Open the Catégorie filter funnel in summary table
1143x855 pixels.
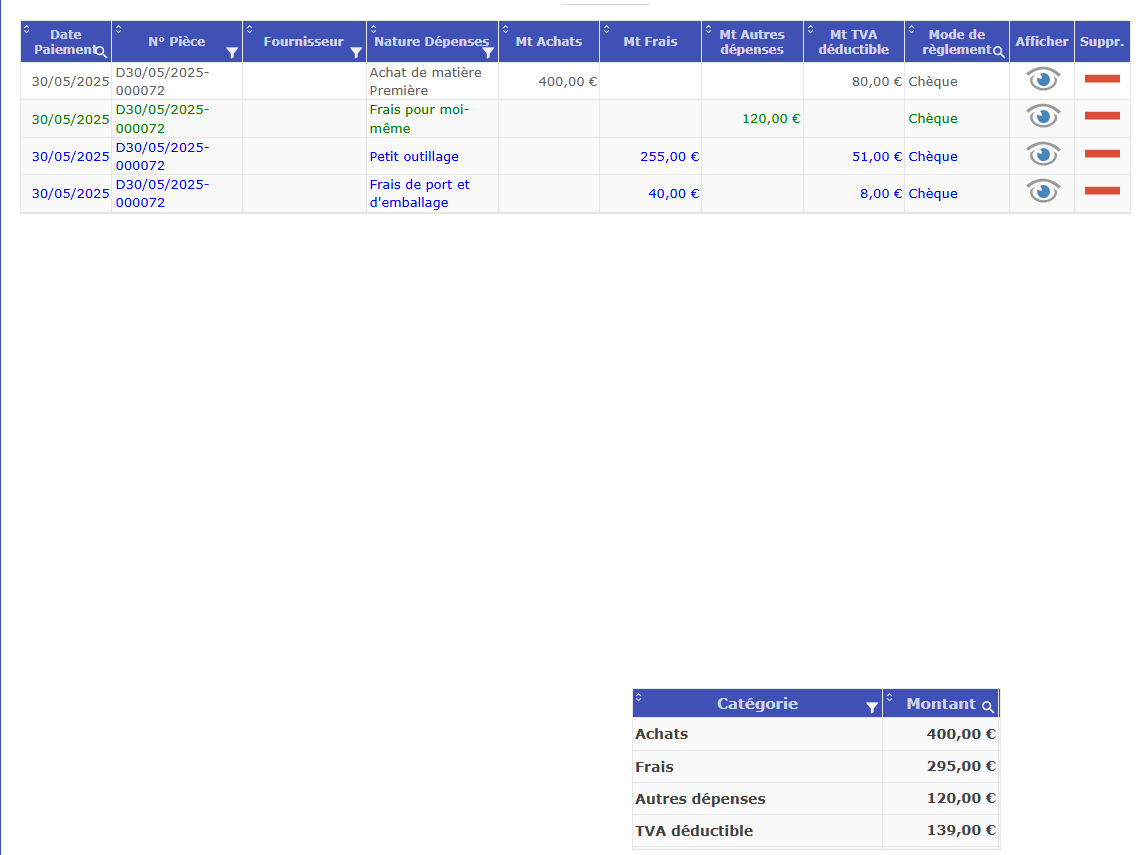tap(872, 707)
